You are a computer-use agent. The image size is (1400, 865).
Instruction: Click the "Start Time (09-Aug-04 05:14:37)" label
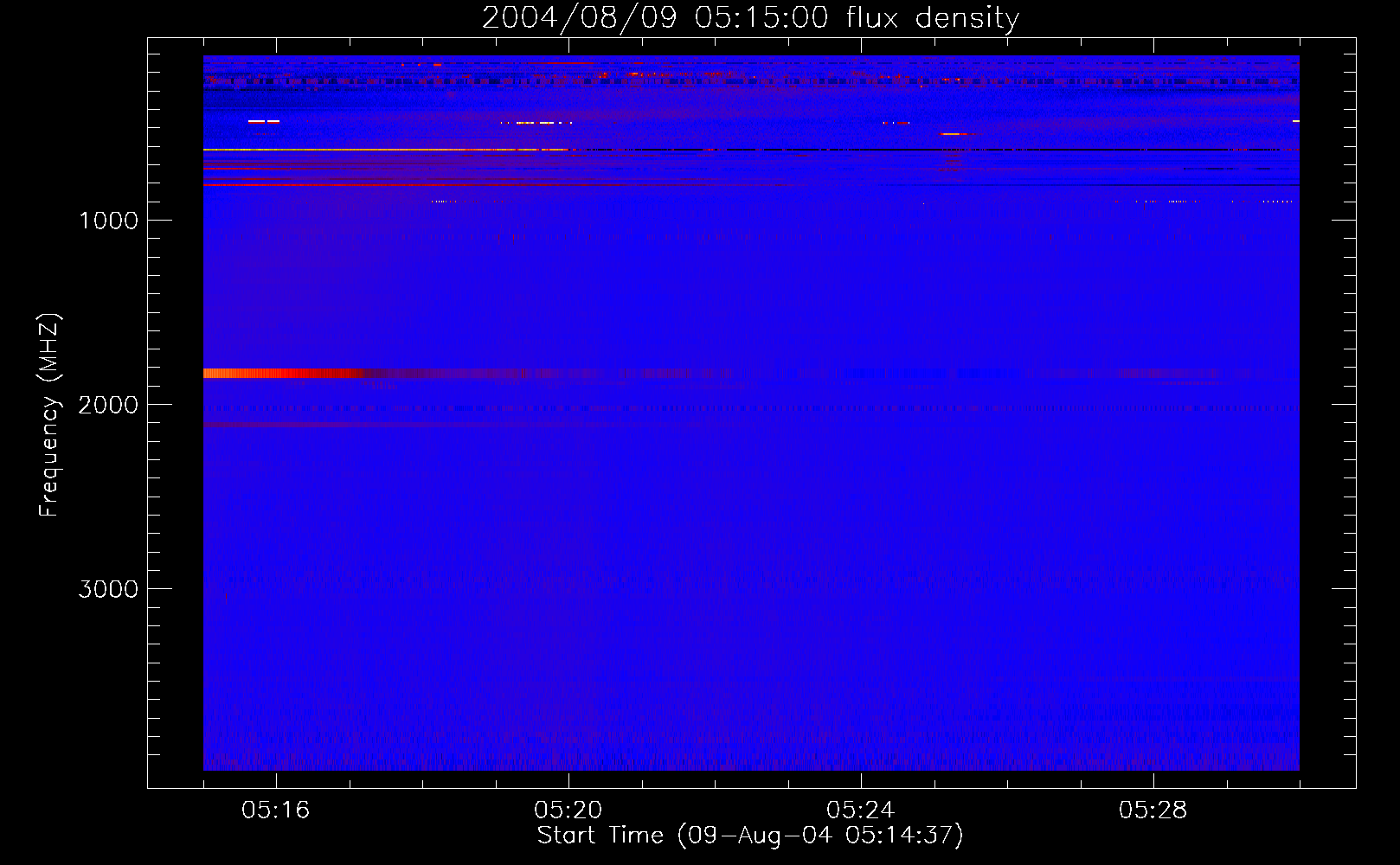click(x=750, y=836)
